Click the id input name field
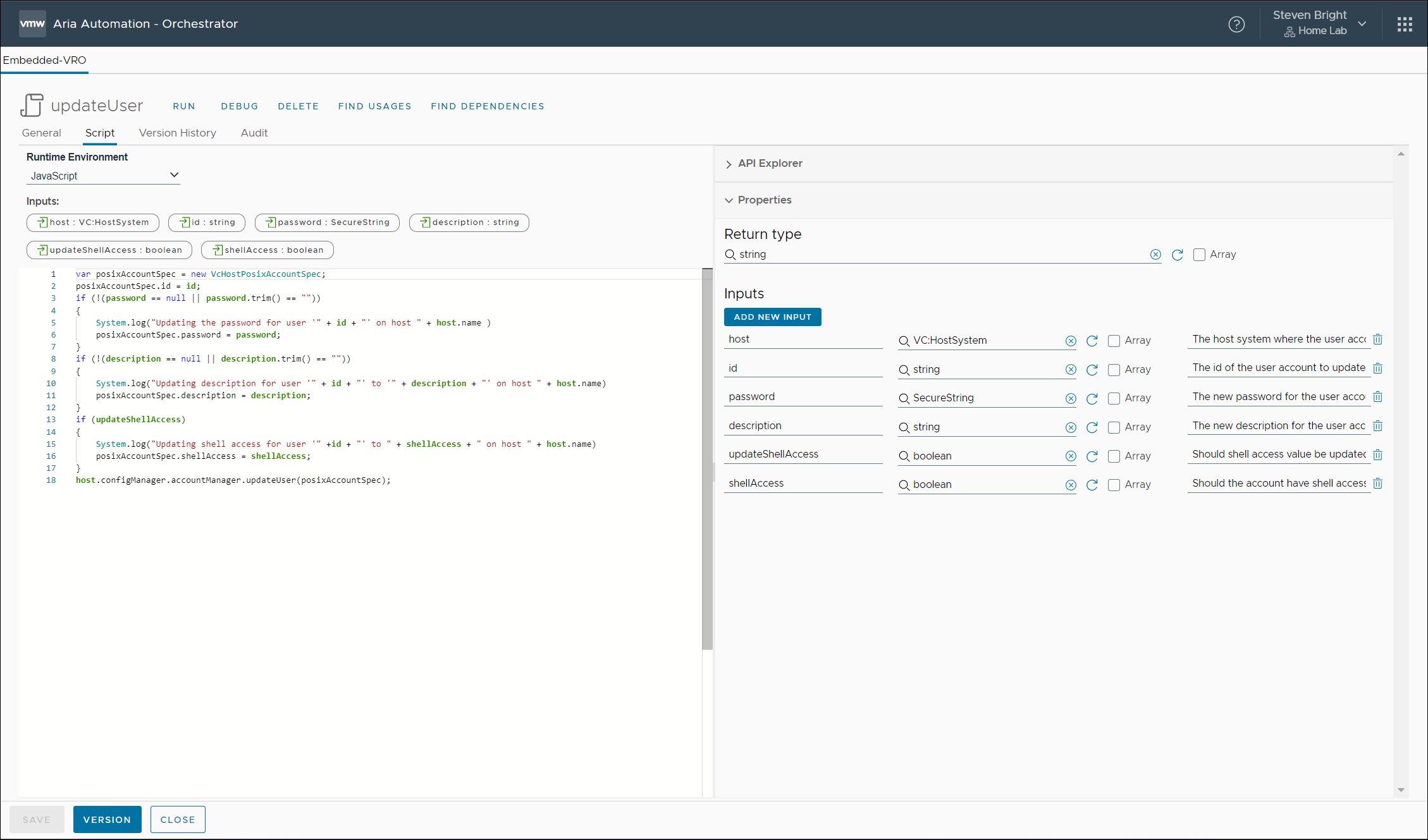The image size is (1428, 840). pos(803,368)
